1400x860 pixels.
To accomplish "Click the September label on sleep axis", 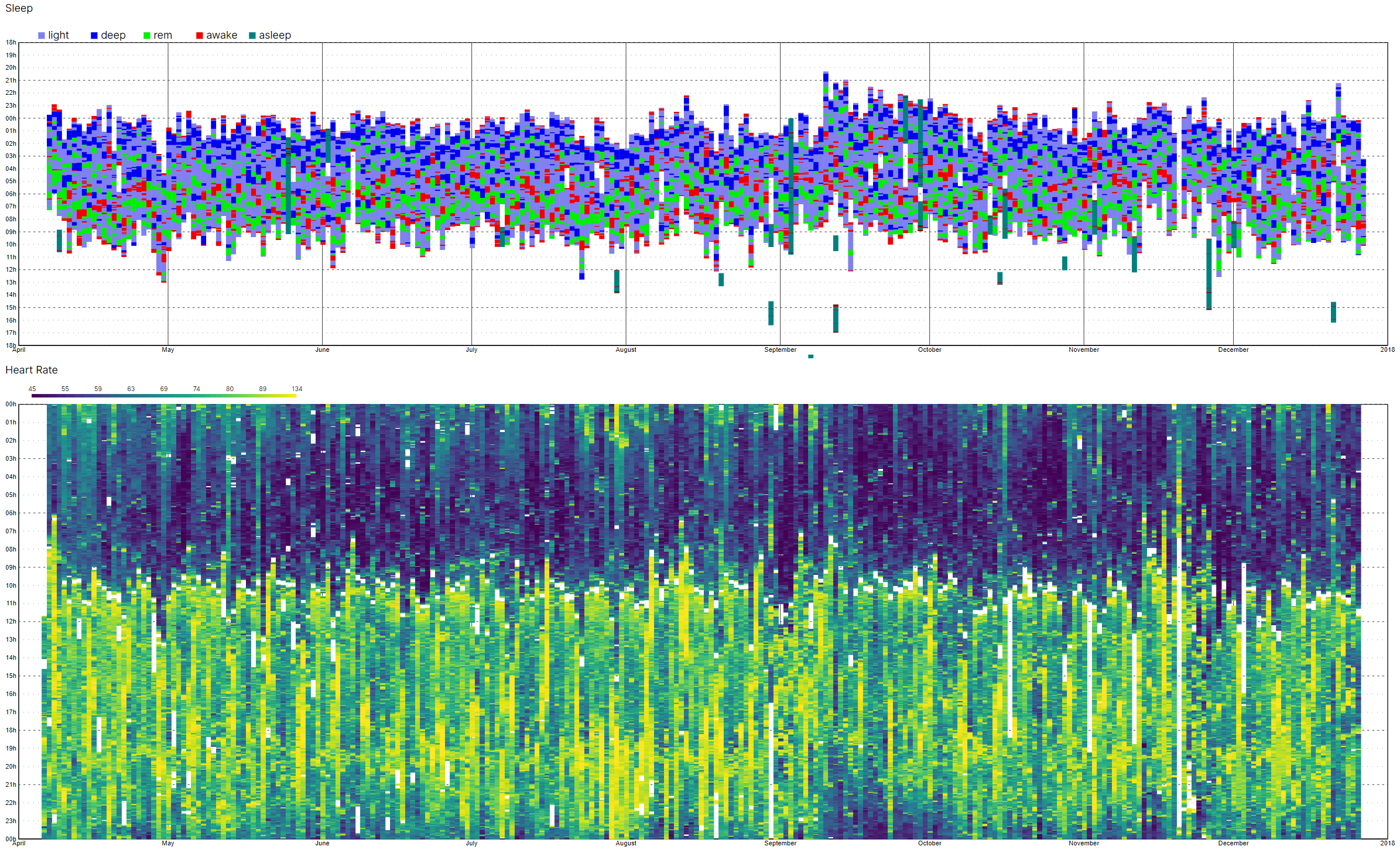I will tap(780, 350).
